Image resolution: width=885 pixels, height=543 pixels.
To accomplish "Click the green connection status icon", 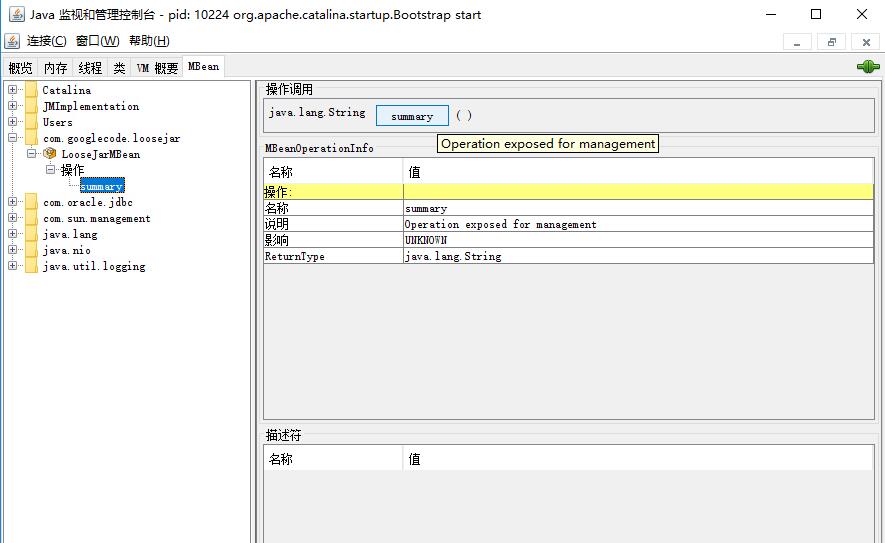I will (866, 67).
